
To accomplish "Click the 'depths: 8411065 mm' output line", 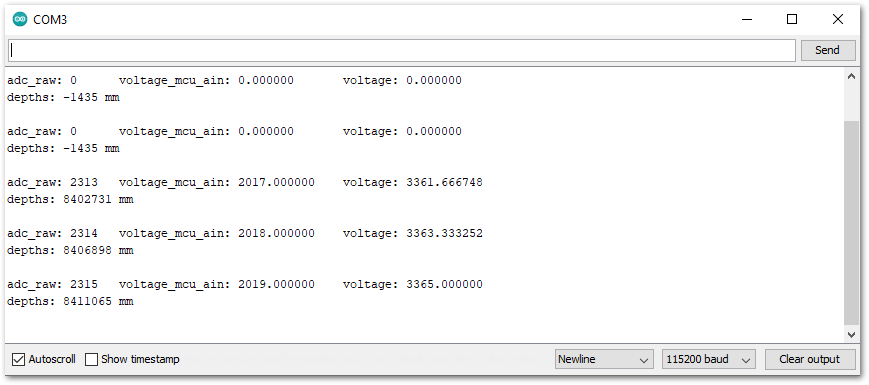I will 70,302.
